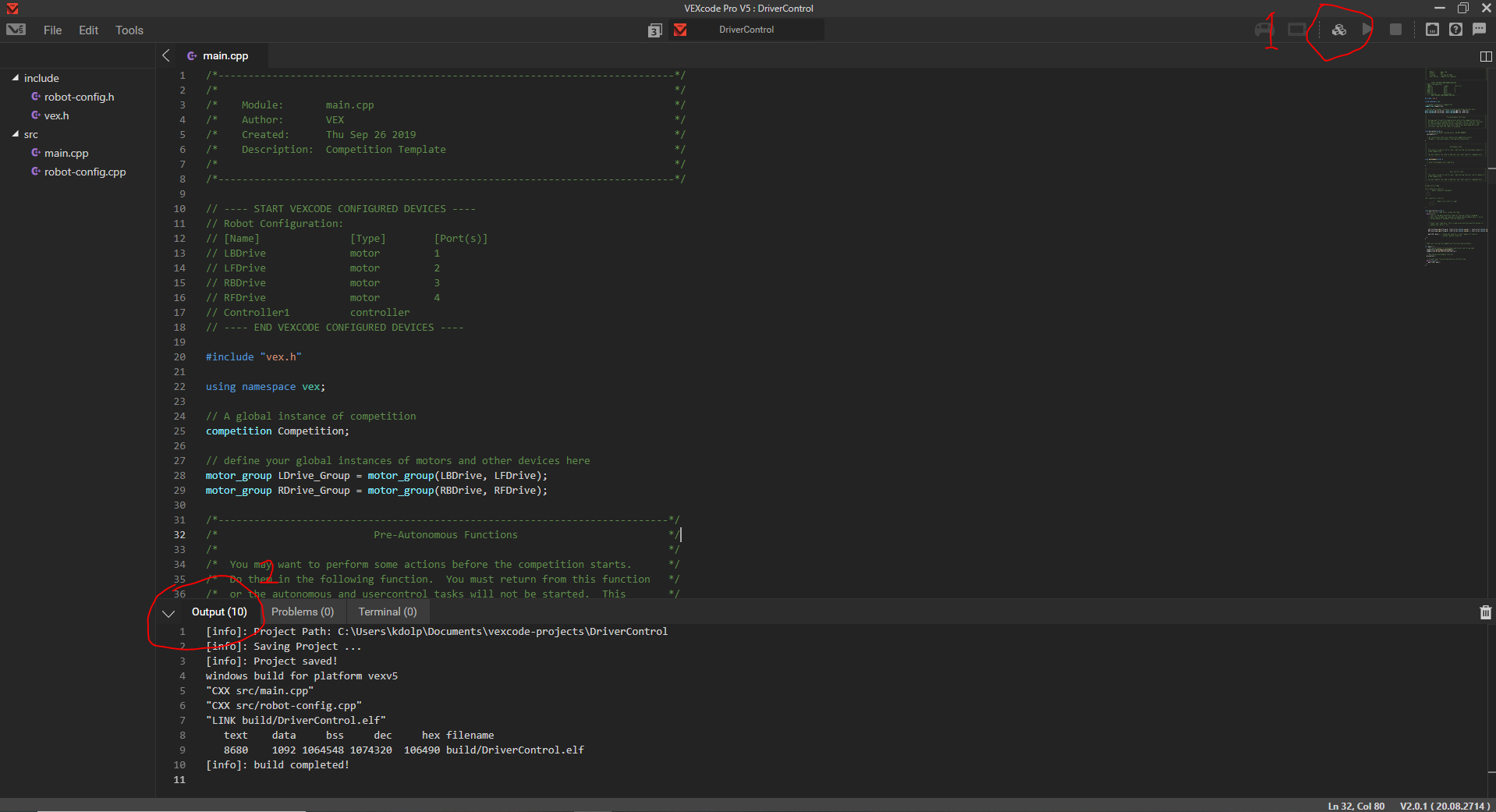Collapse the file sidebar with the arrow

point(166,55)
